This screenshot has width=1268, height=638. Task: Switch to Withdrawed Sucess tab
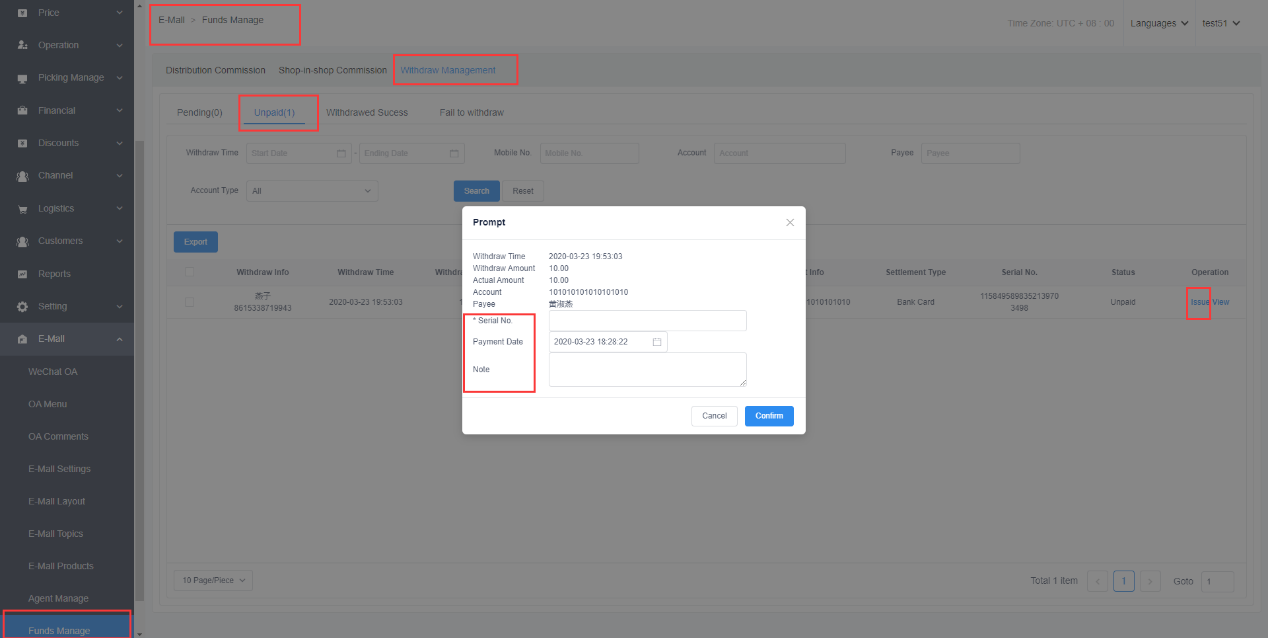pyautogui.click(x=366, y=113)
